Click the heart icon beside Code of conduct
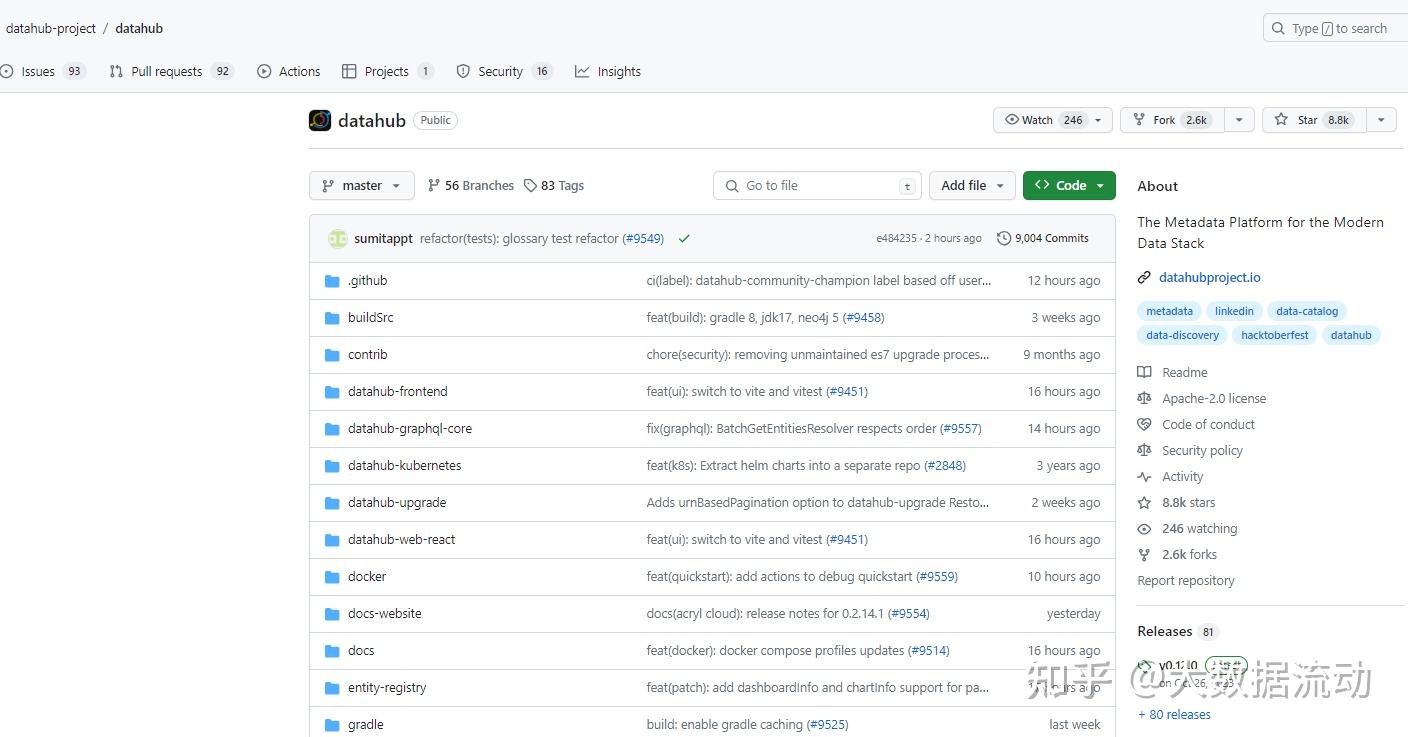The height and width of the screenshot is (737, 1408). pyautogui.click(x=1144, y=424)
